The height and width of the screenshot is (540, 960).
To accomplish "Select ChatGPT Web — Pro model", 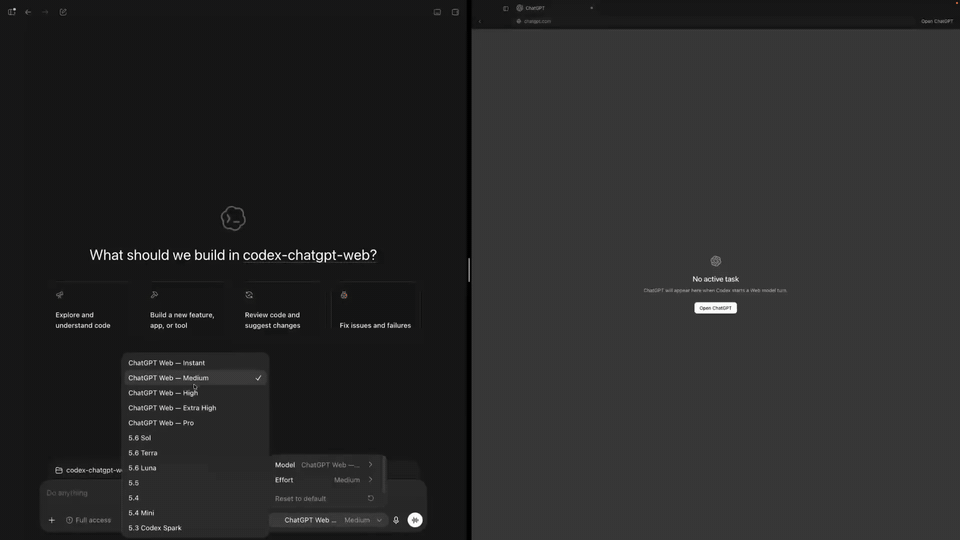I will (x=195, y=423).
